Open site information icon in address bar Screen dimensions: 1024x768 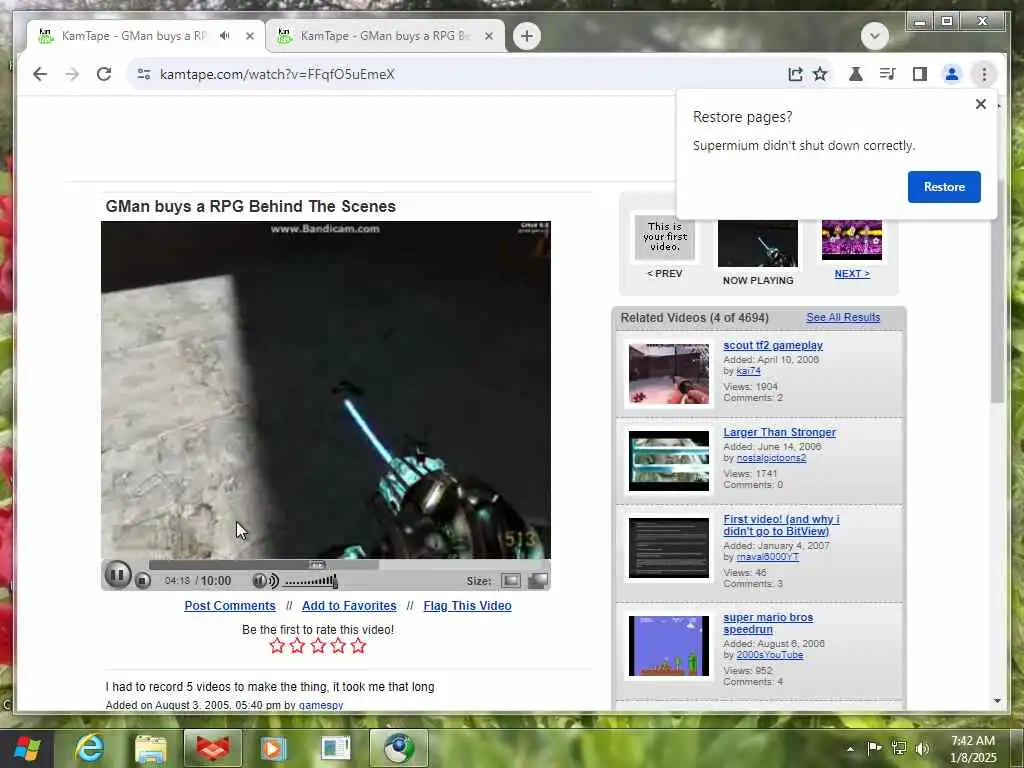tap(144, 74)
